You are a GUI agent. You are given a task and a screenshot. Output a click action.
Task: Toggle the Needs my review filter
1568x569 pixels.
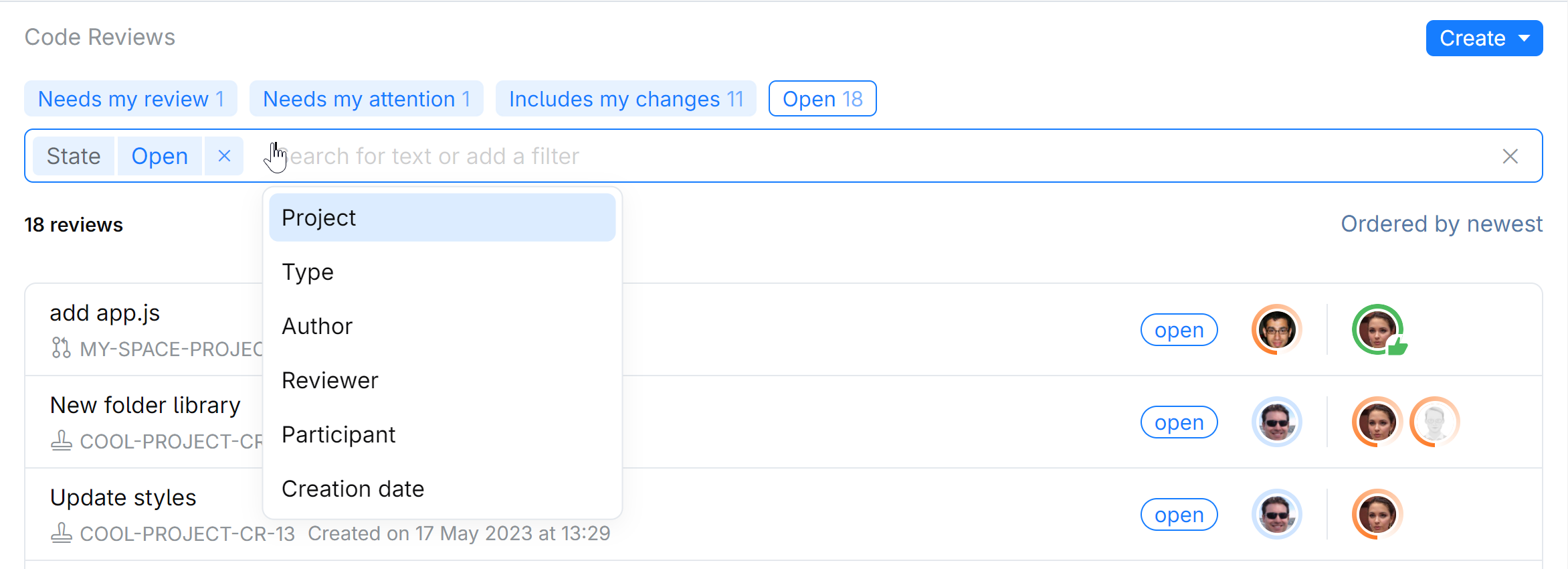130,98
